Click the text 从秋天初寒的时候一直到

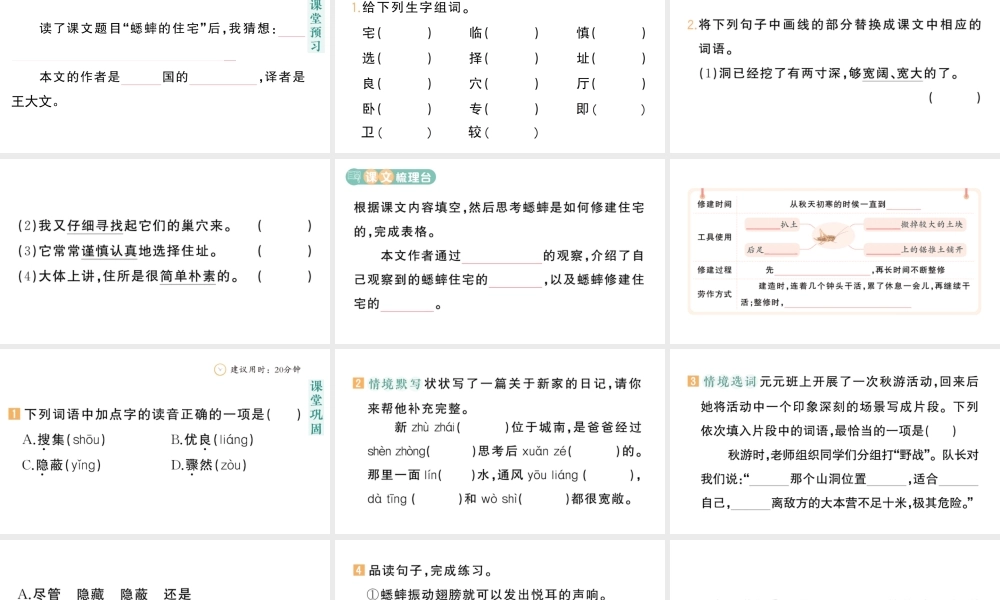[x=837, y=204]
